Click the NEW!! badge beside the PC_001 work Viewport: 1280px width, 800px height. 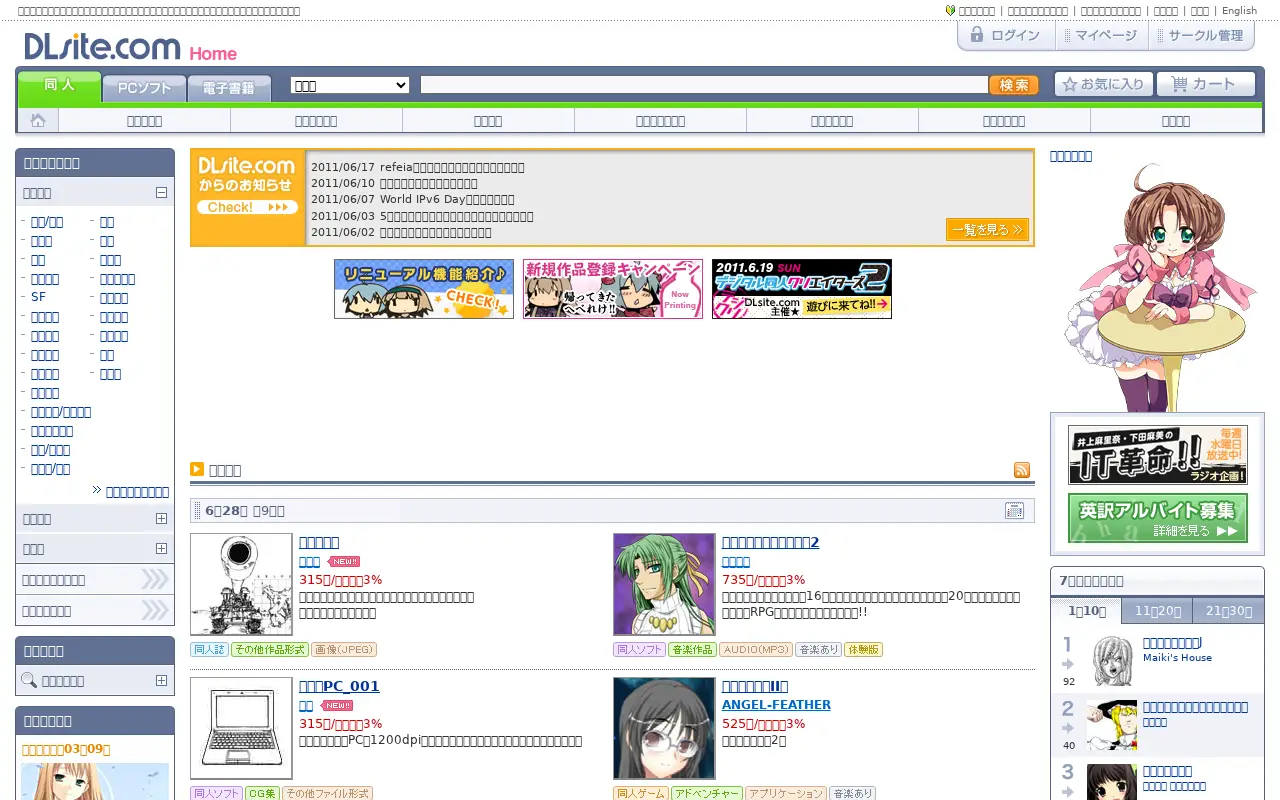point(338,705)
